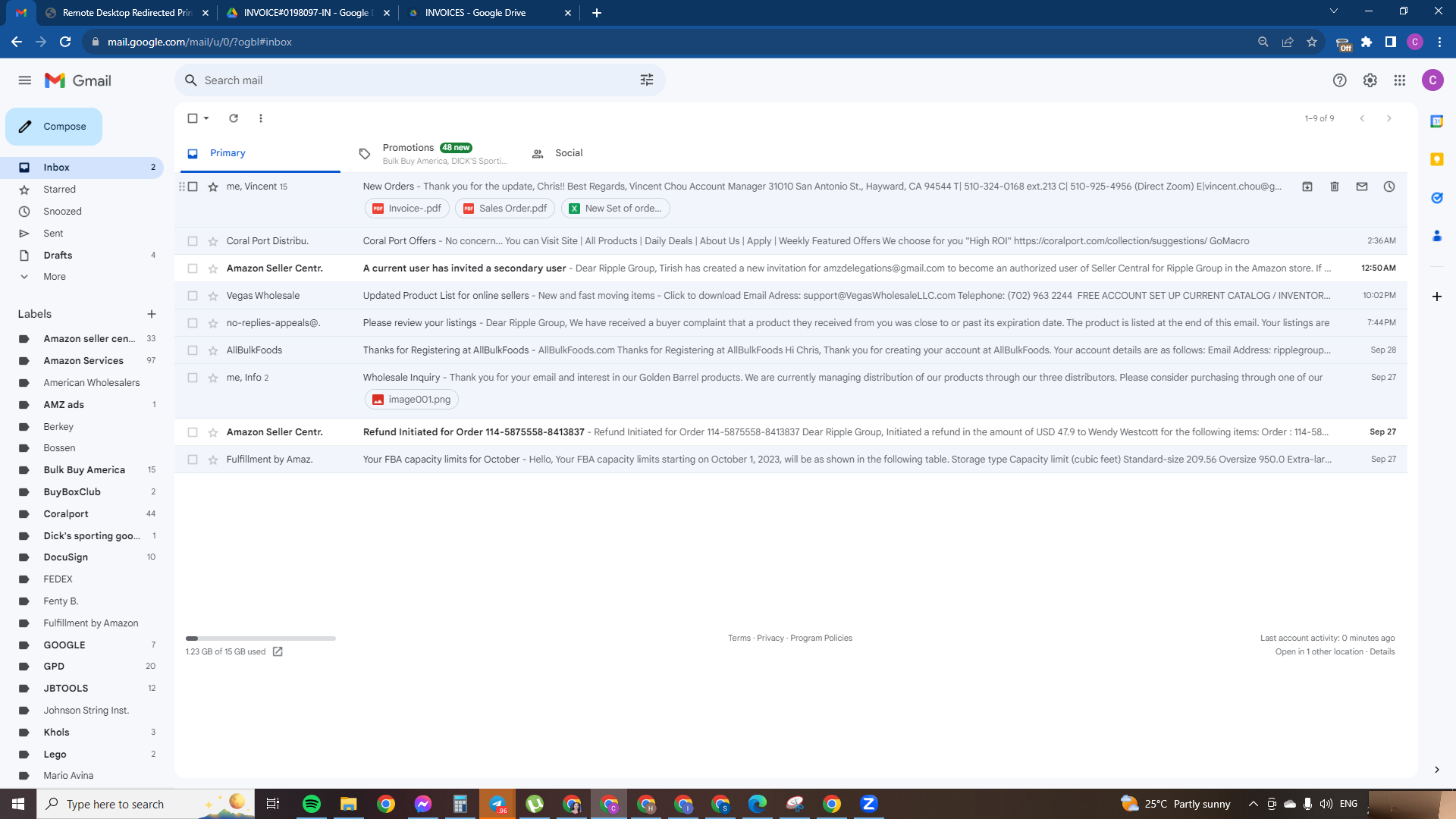Screen dimensions: 1456x819
Task: Open Google Contacts side panel
Action: (x=1437, y=236)
